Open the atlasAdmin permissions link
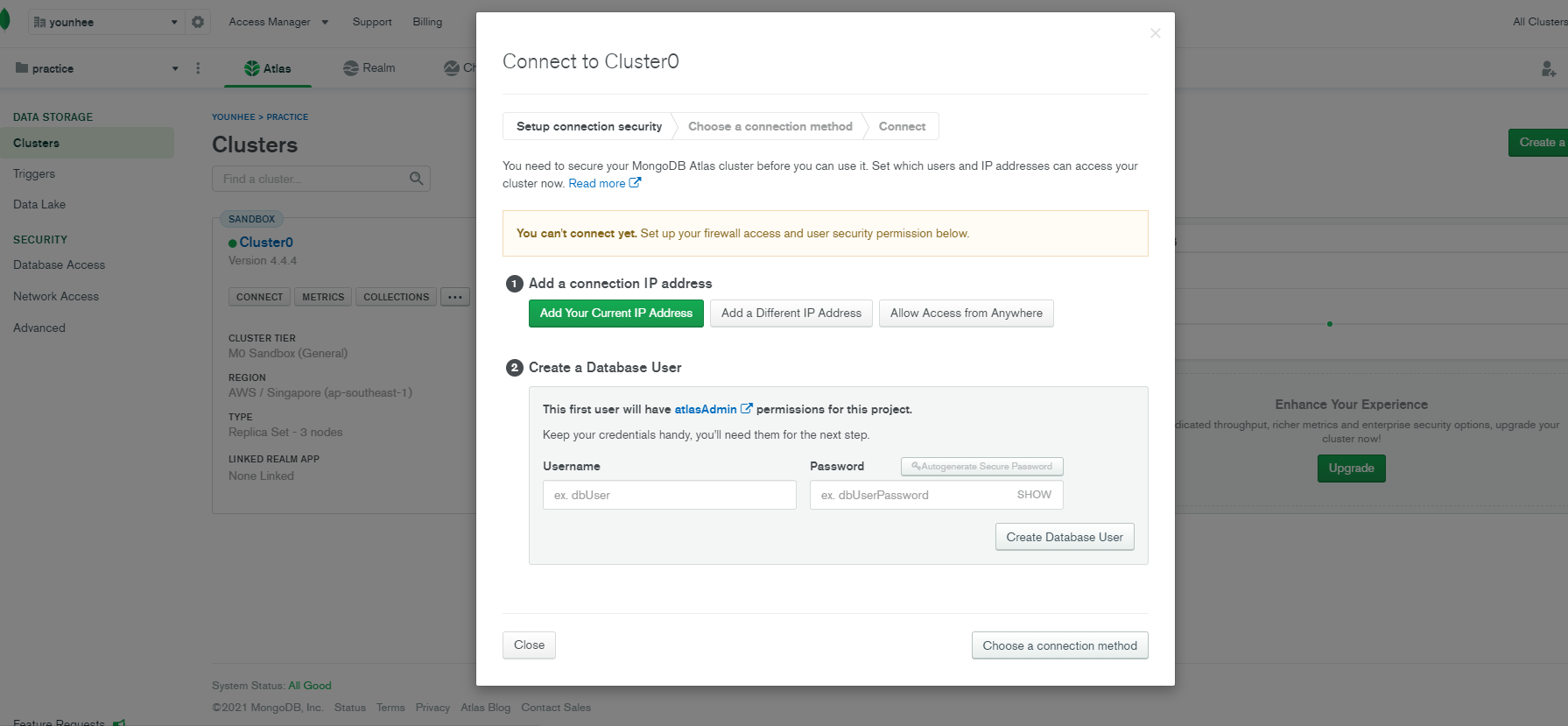 point(713,409)
